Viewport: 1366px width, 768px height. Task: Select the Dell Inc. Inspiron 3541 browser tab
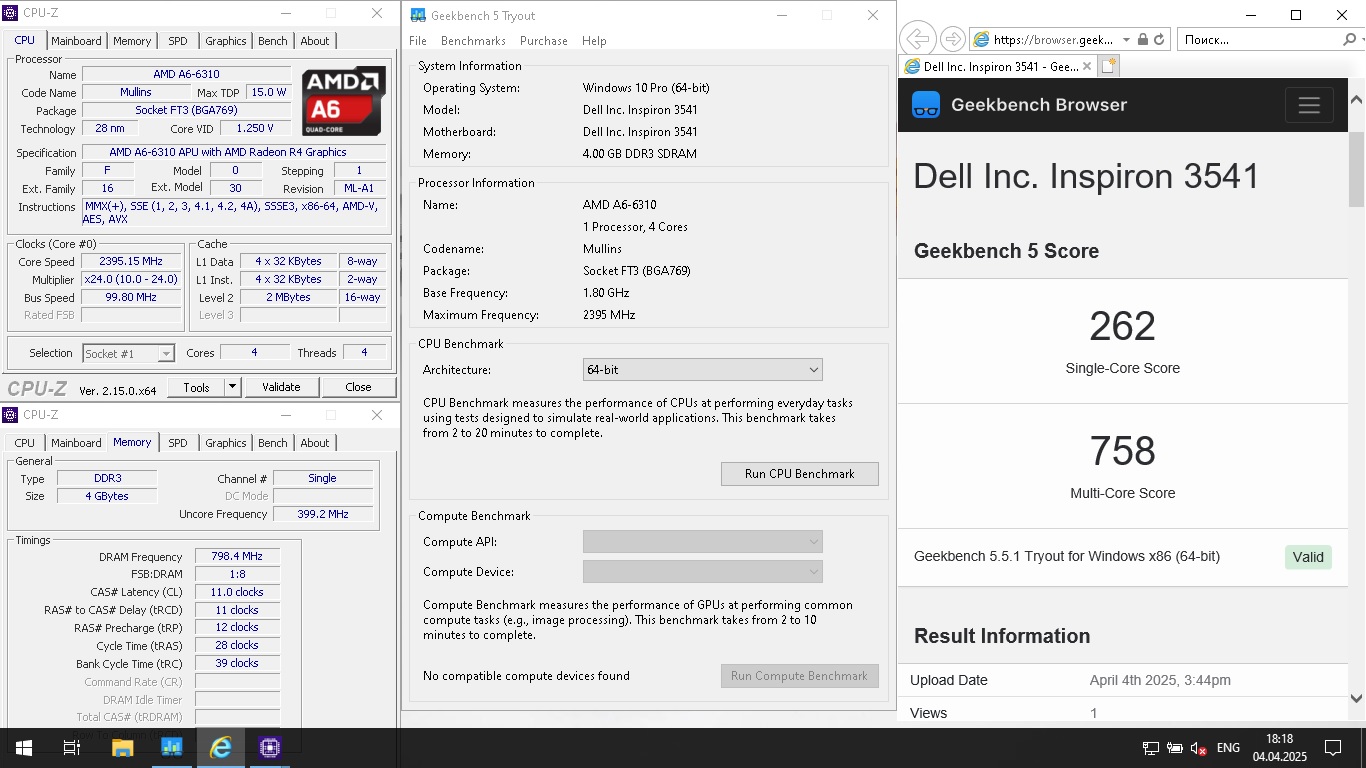(x=997, y=66)
